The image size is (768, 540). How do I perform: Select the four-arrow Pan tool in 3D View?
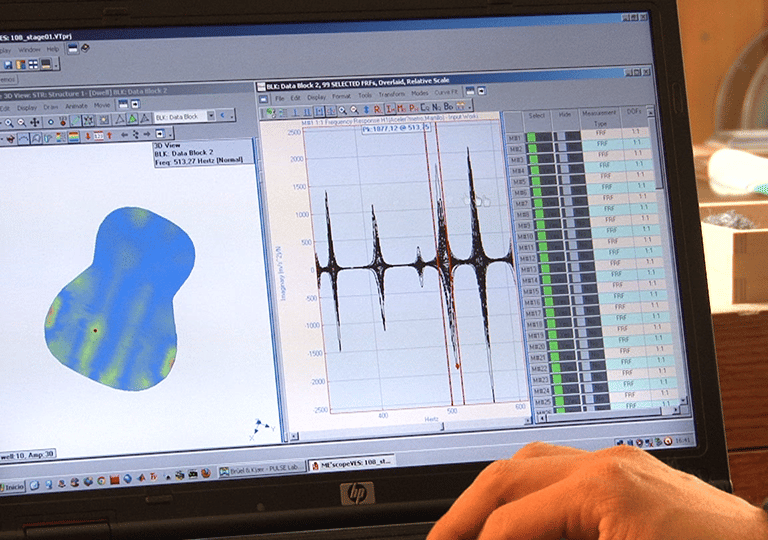point(35,122)
